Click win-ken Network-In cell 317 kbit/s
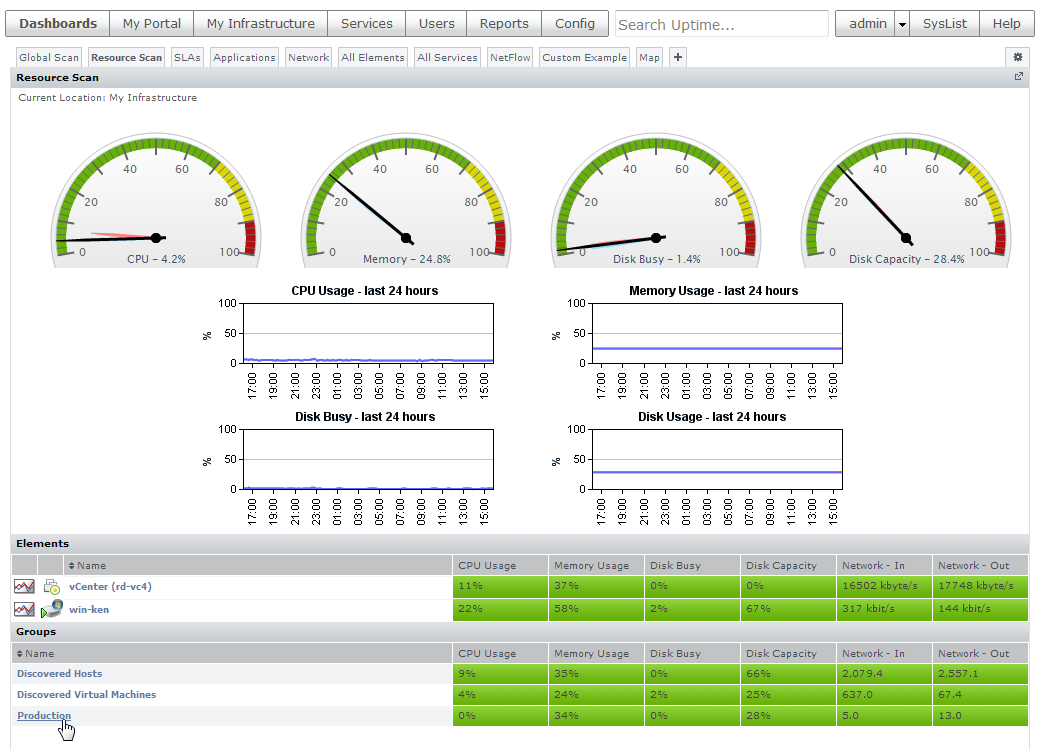 point(884,610)
